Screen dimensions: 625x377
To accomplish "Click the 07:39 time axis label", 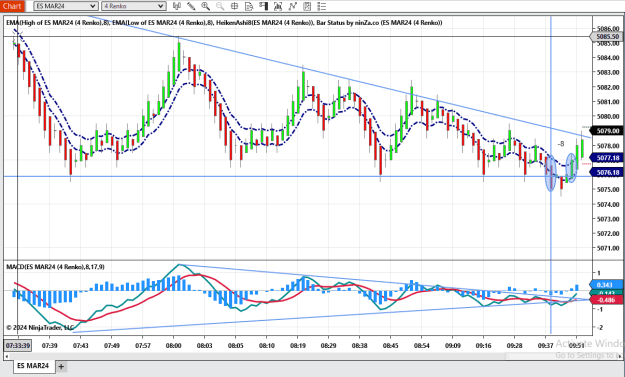I will [49, 346].
